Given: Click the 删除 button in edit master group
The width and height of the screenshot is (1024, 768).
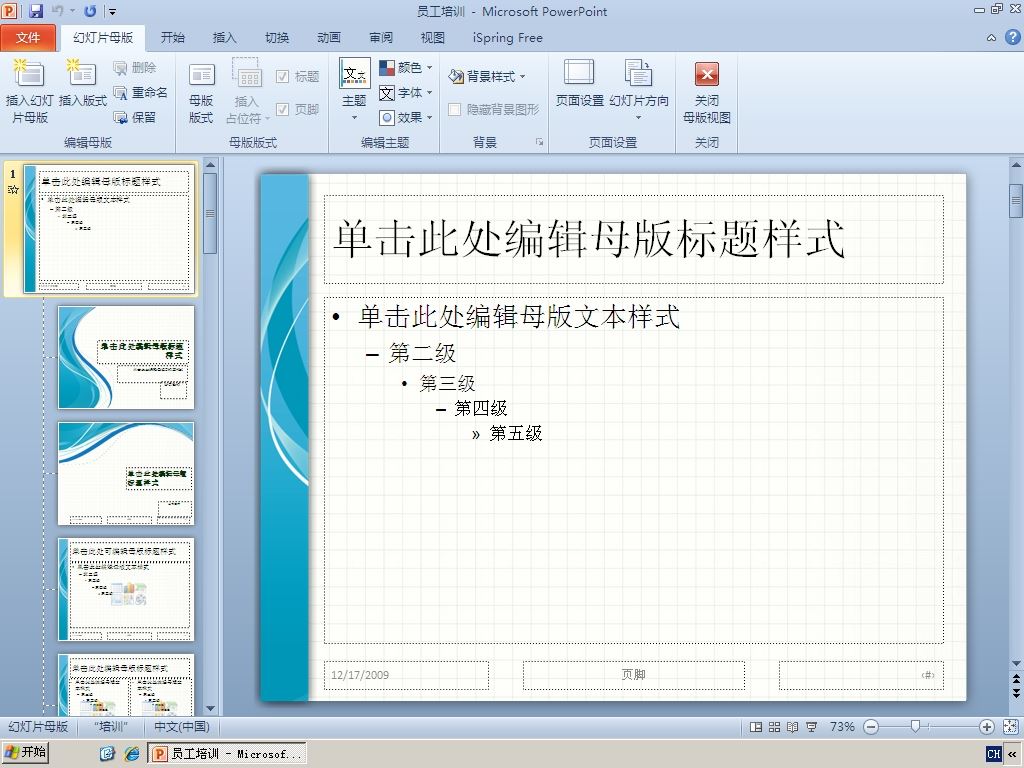Looking at the screenshot, I should tap(135, 67).
